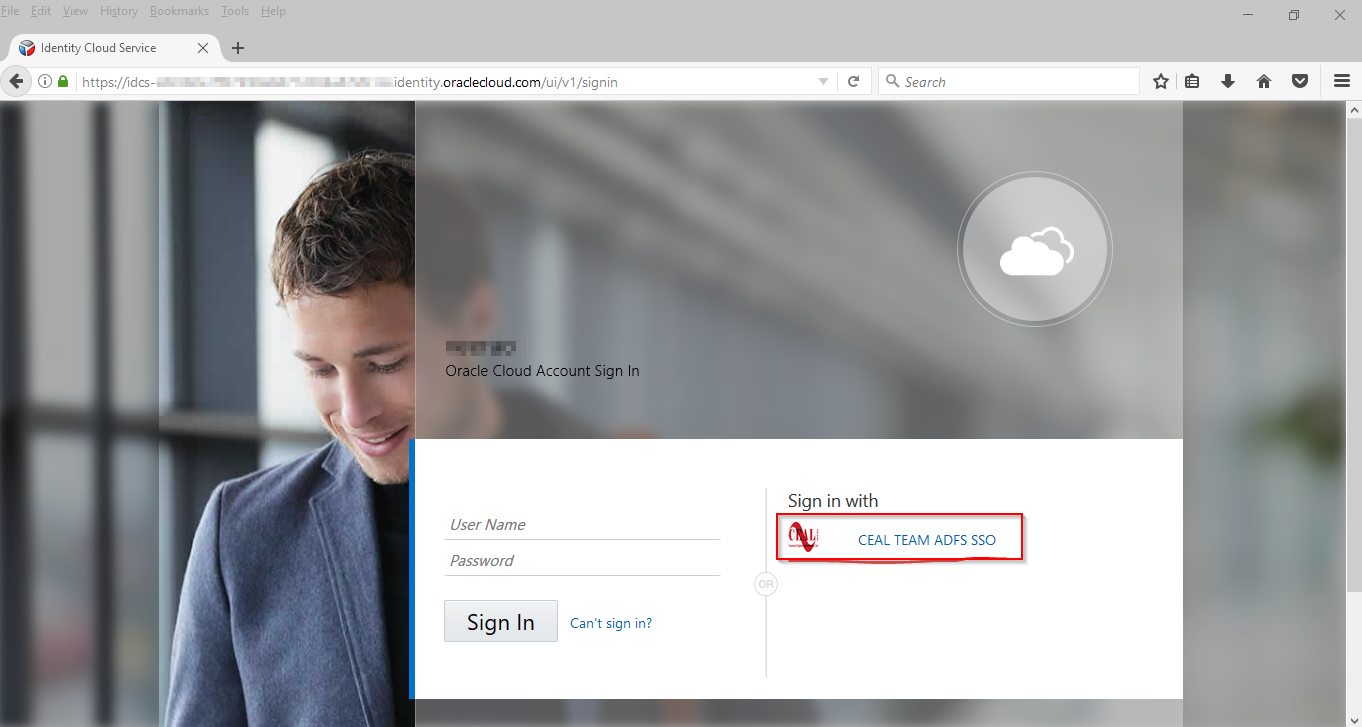Select the Identity Cloud Service tab
1362x727 pixels.
pyautogui.click(x=113, y=48)
